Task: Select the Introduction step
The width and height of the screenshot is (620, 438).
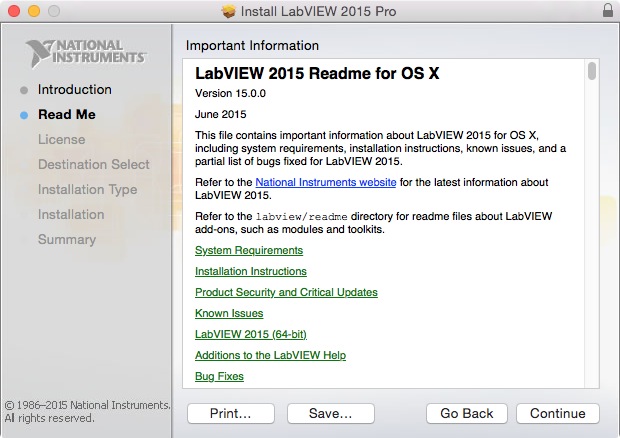Action: (x=74, y=89)
